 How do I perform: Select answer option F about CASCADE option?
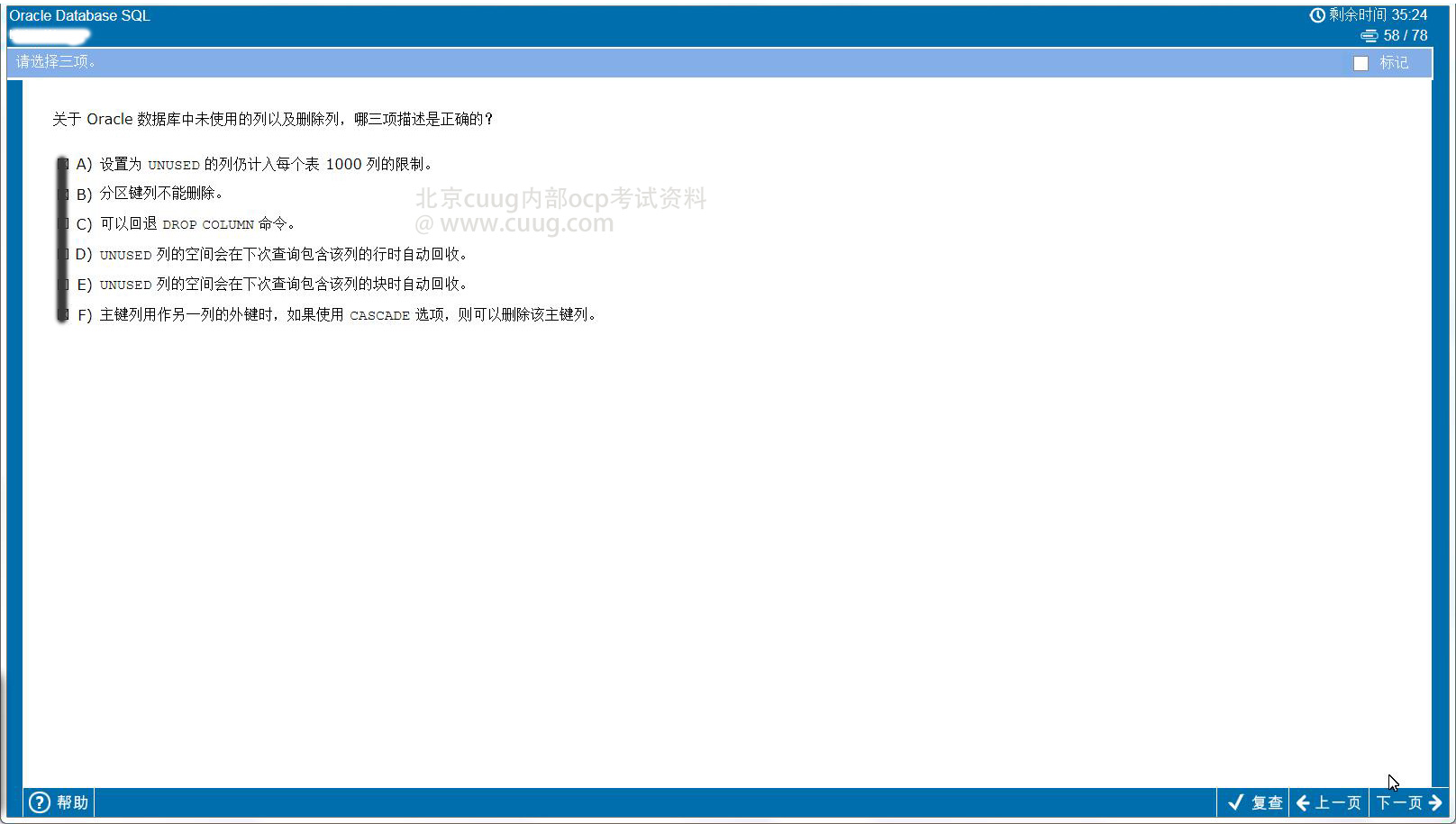pyautogui.click(x=62, y=314)
